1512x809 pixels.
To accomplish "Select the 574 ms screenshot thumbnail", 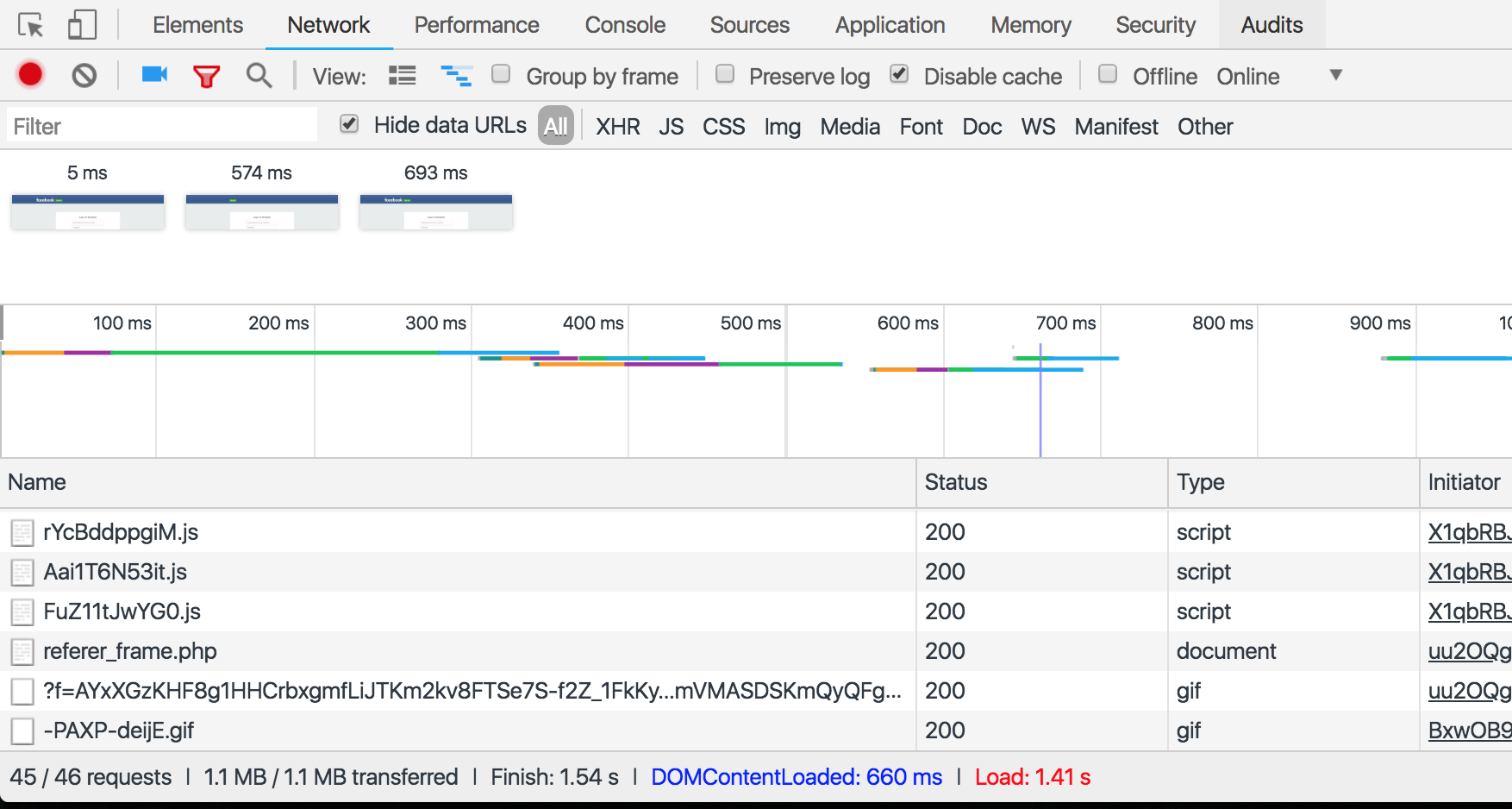I will click(x=262, y=212).
